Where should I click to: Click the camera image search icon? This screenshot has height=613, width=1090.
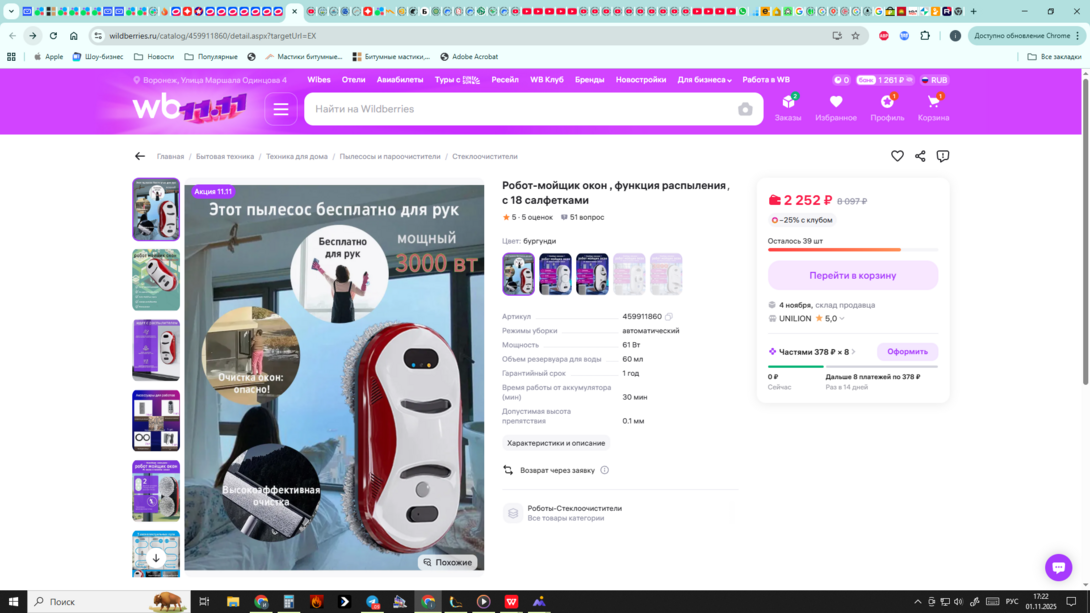[745, 109]
